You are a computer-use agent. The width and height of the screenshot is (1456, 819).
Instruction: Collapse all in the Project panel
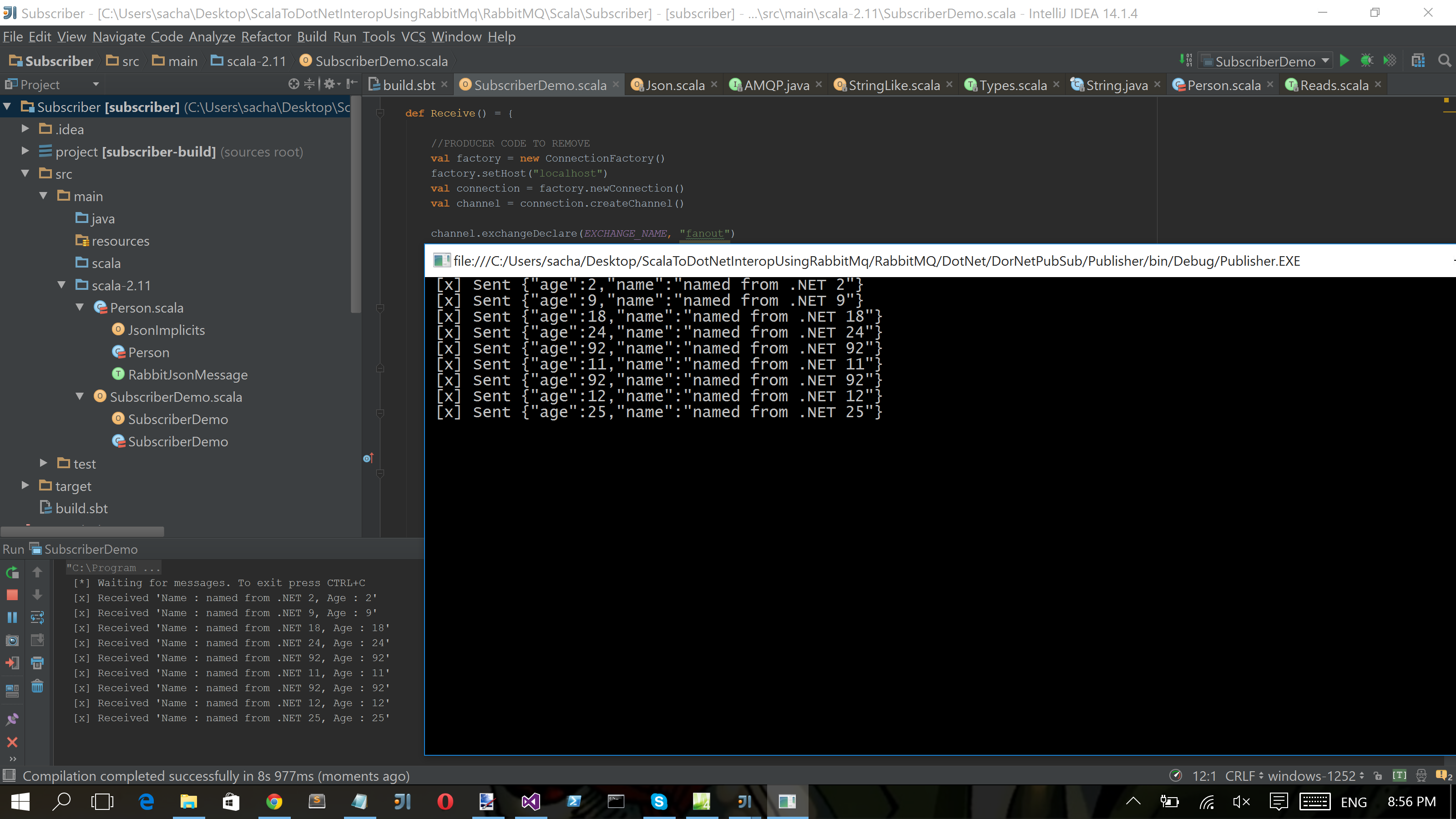pyautogui.click(x=309, y=84)
